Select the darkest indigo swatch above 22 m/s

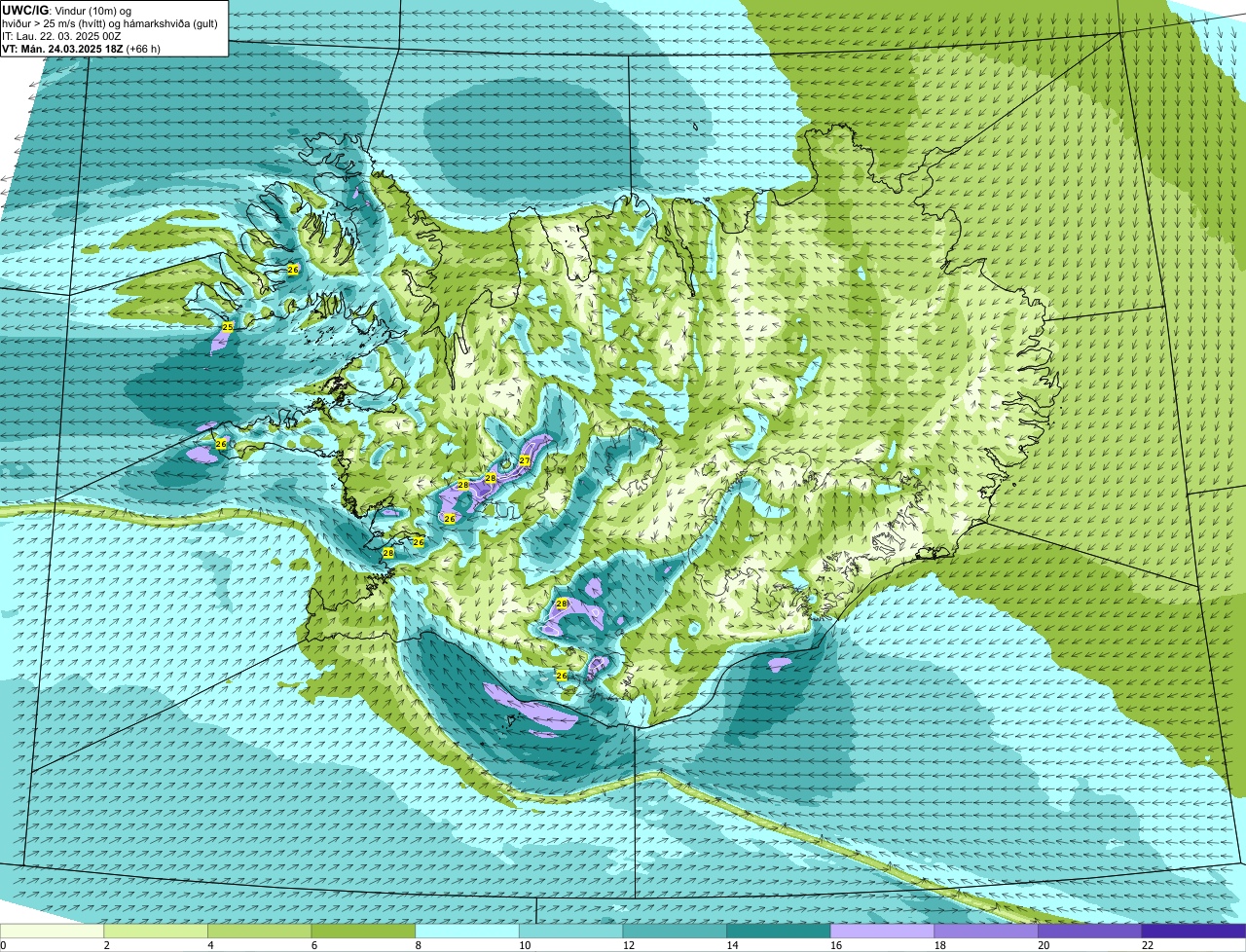pos(1194,932)
